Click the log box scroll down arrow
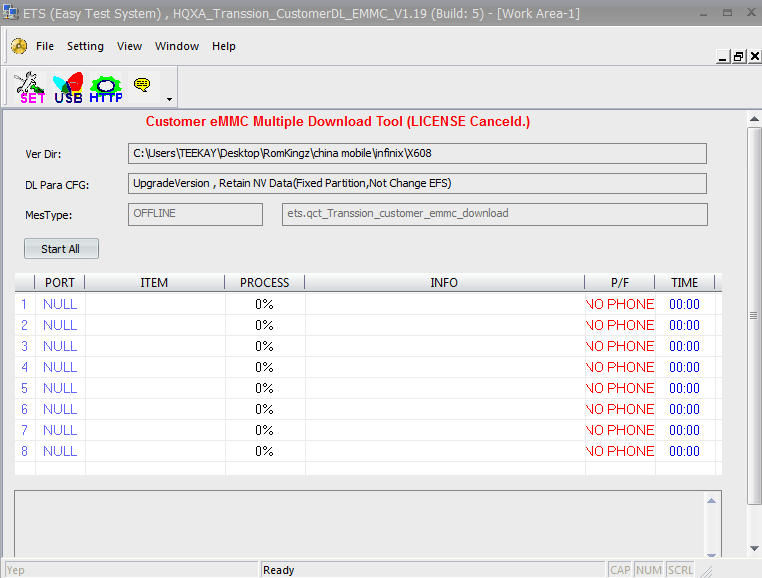The height and width of the screenshot is (578, 762). coord(711,555)
